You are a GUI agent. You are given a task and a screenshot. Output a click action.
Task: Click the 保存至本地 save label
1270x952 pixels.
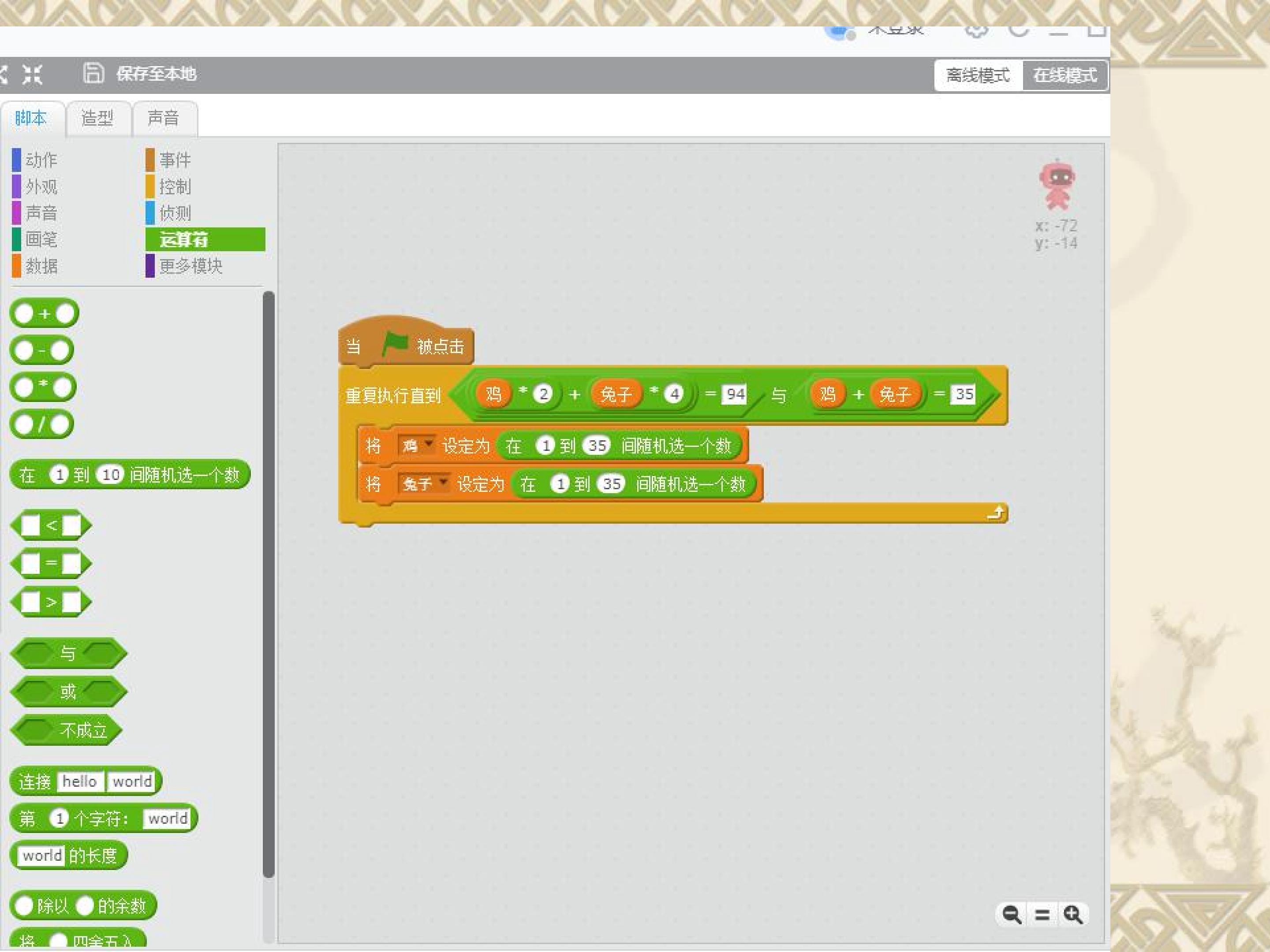coord(156,74)
